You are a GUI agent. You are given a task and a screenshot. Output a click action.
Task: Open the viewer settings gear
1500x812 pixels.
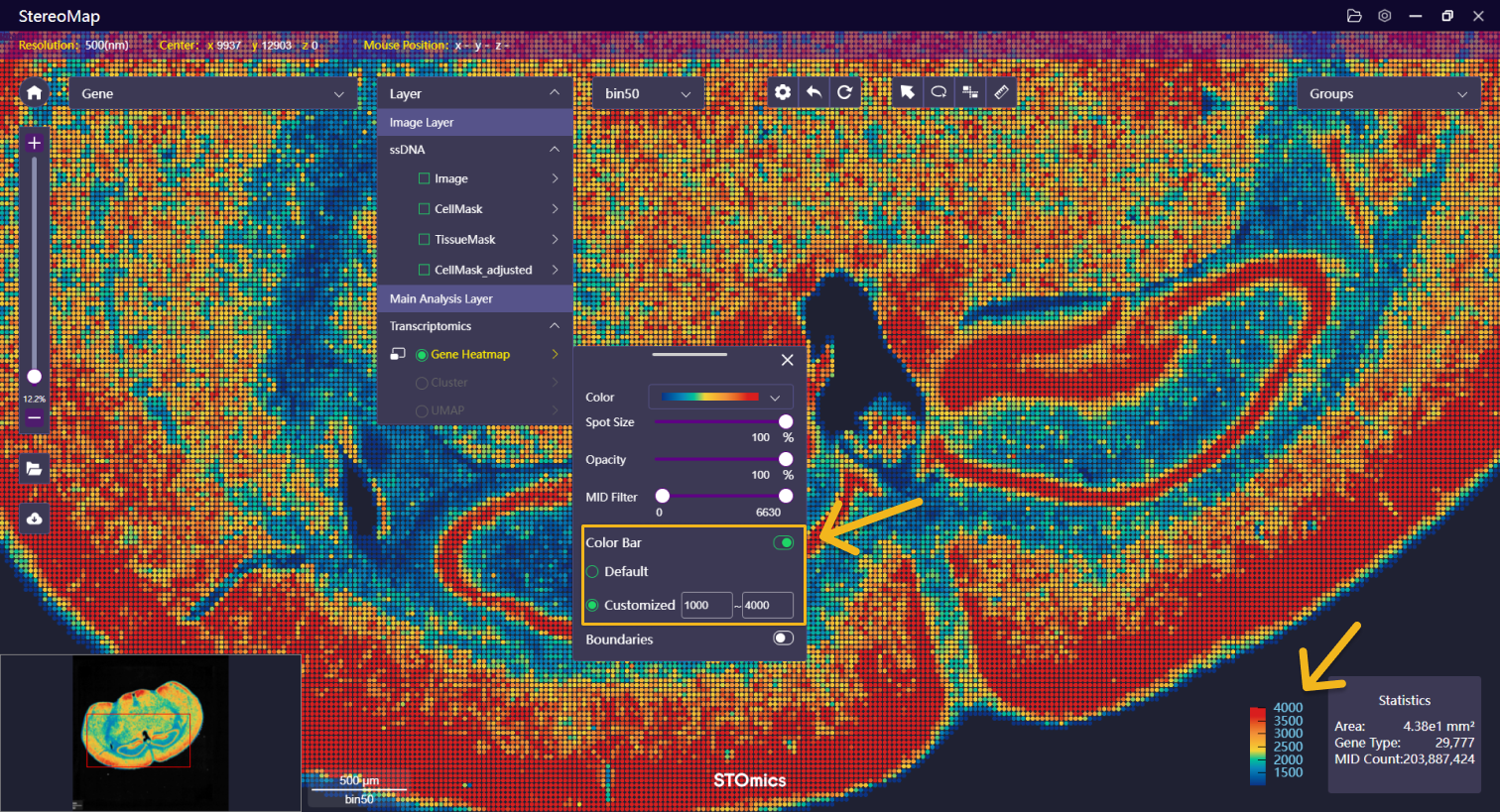tap(783, 92)
